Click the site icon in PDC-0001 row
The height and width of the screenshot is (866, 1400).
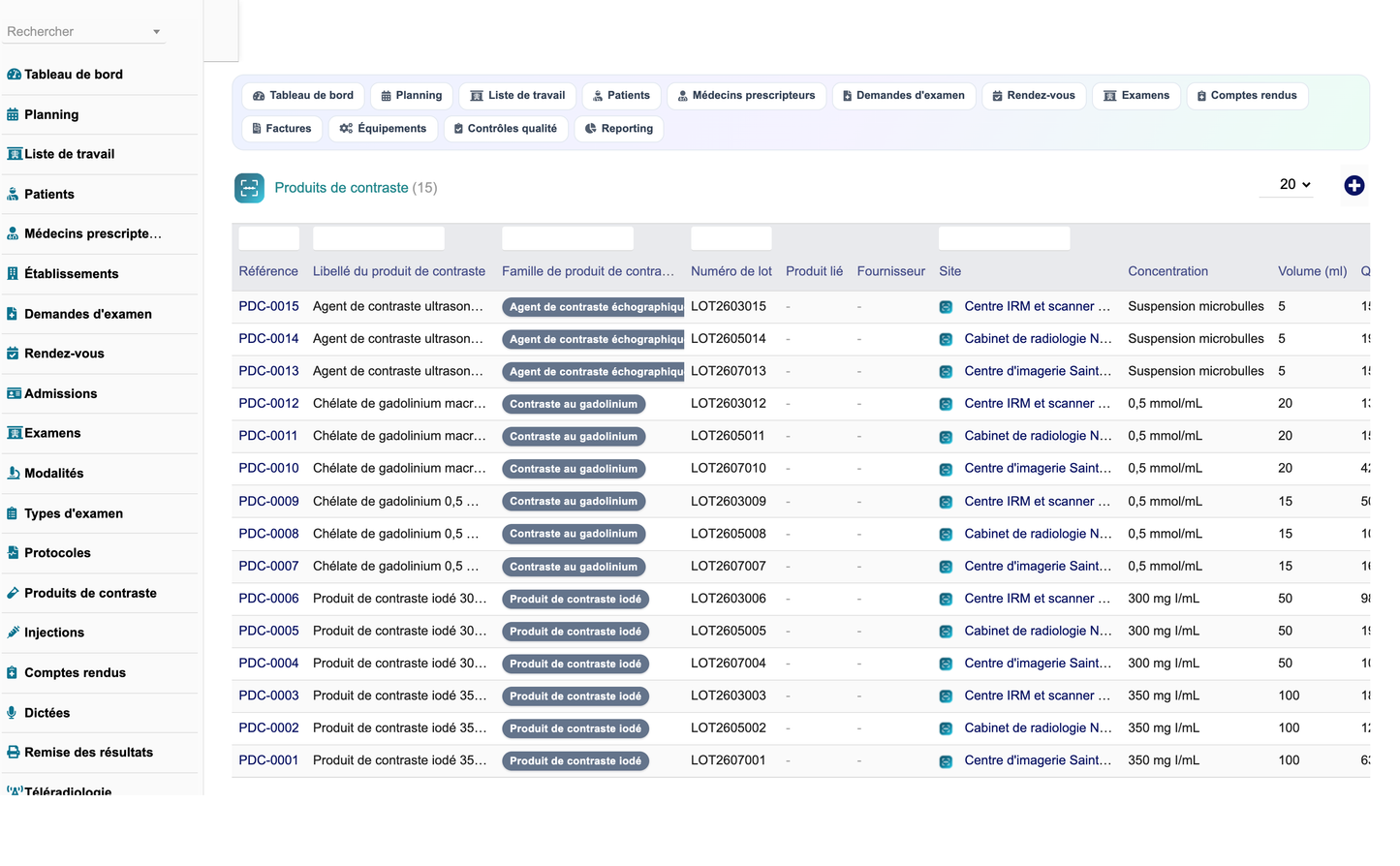pos(946,761)
